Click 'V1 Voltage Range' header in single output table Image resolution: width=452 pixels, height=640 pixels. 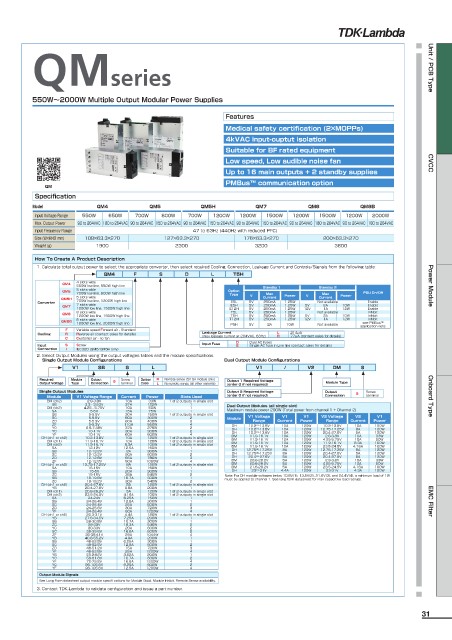94,397
